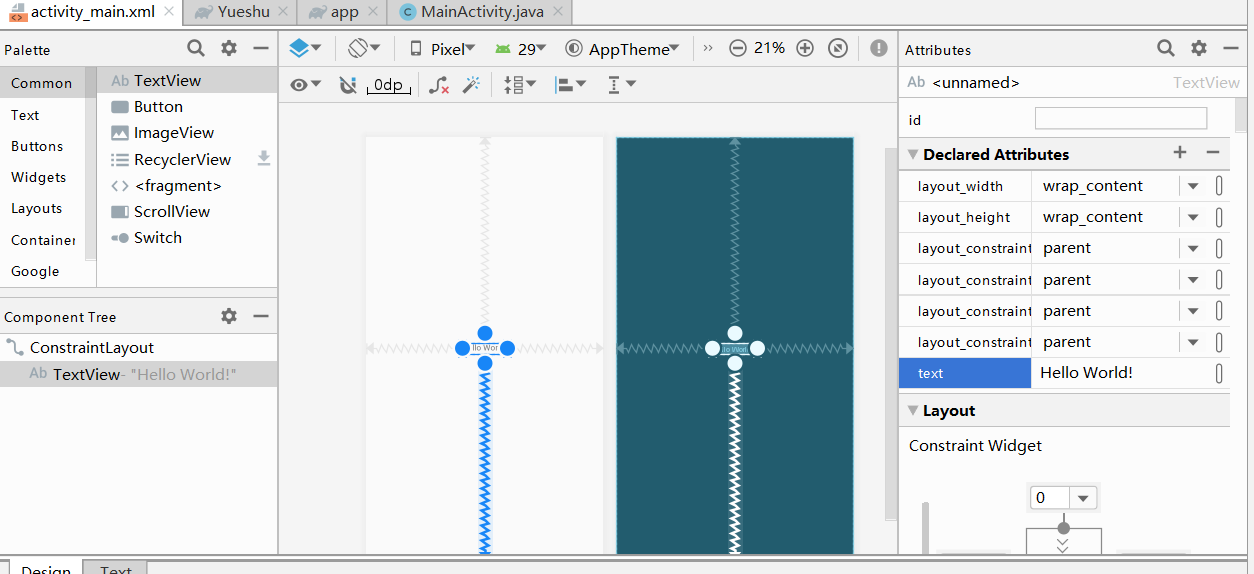Search the Palette panel
This screenshot has height=574, width=1254.
coord(196,48)
